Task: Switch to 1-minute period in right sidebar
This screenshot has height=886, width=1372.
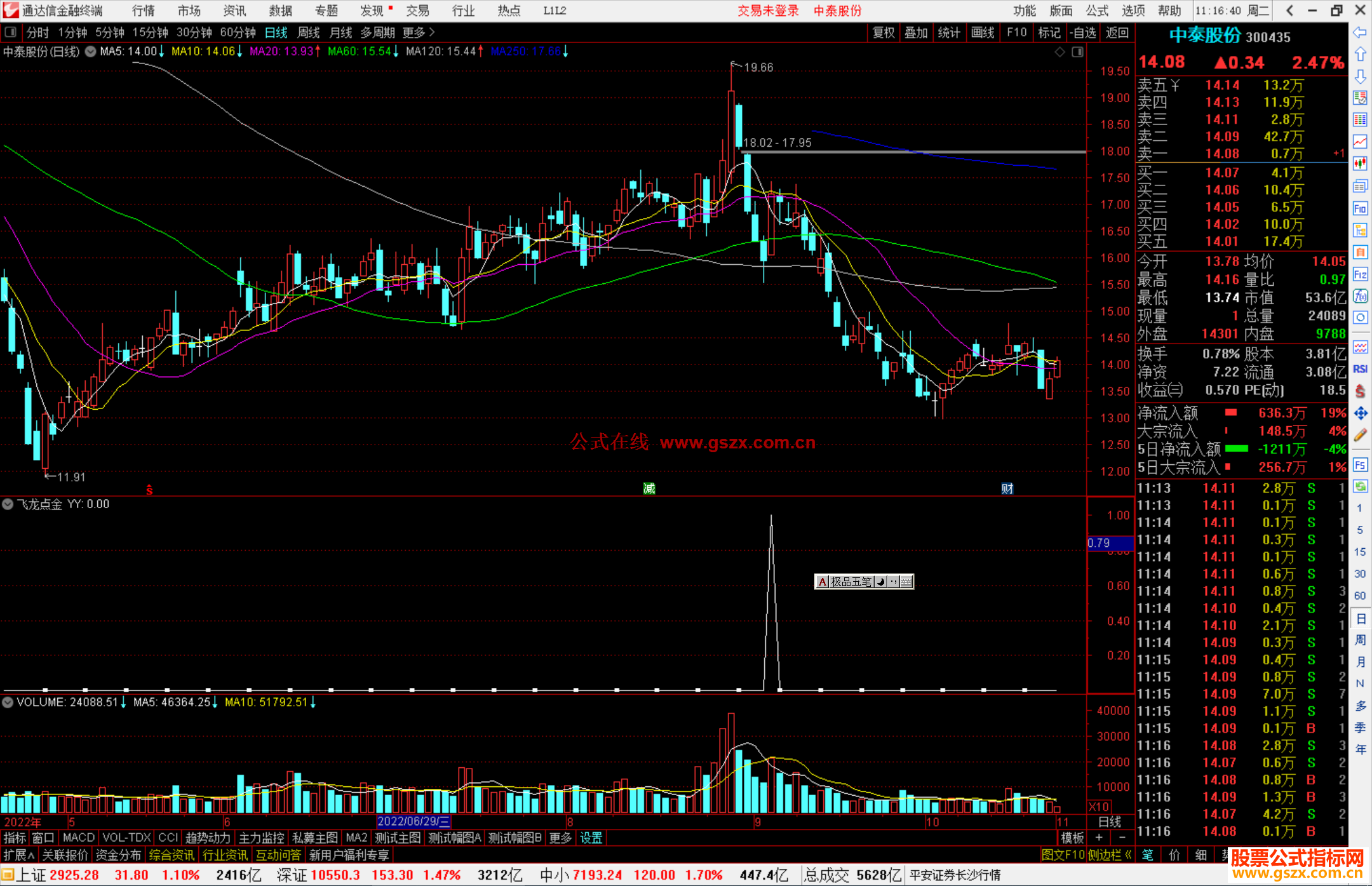Action: (1359, 508)
